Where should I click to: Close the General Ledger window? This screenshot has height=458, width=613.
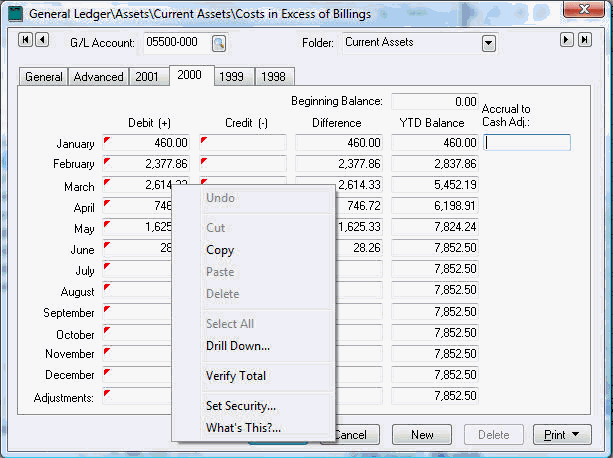(584, 9)
